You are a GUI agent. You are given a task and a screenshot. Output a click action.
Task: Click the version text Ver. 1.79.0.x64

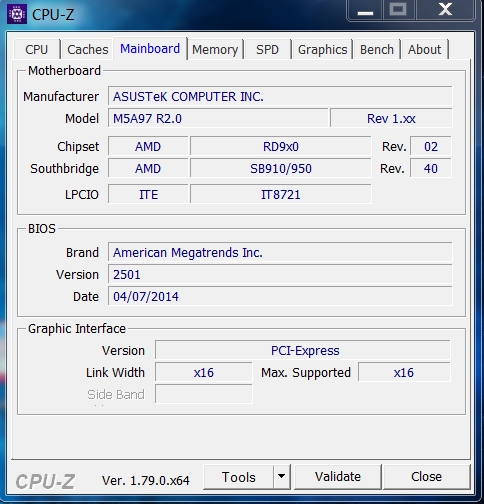pos(146,480)
